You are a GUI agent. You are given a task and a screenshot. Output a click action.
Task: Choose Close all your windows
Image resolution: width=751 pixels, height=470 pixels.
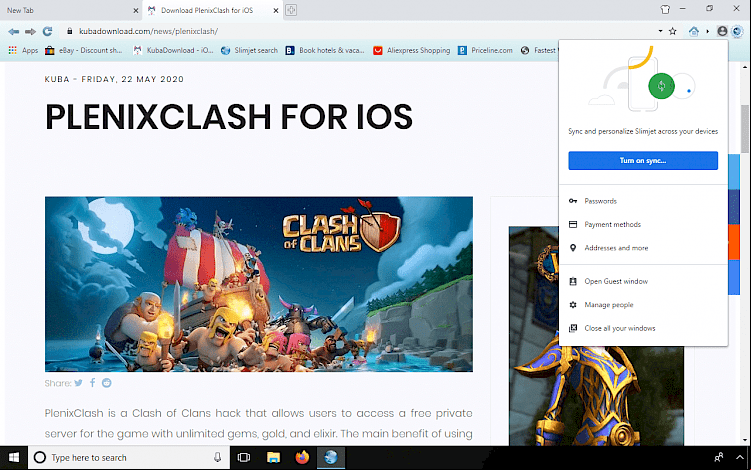(643, 329)
